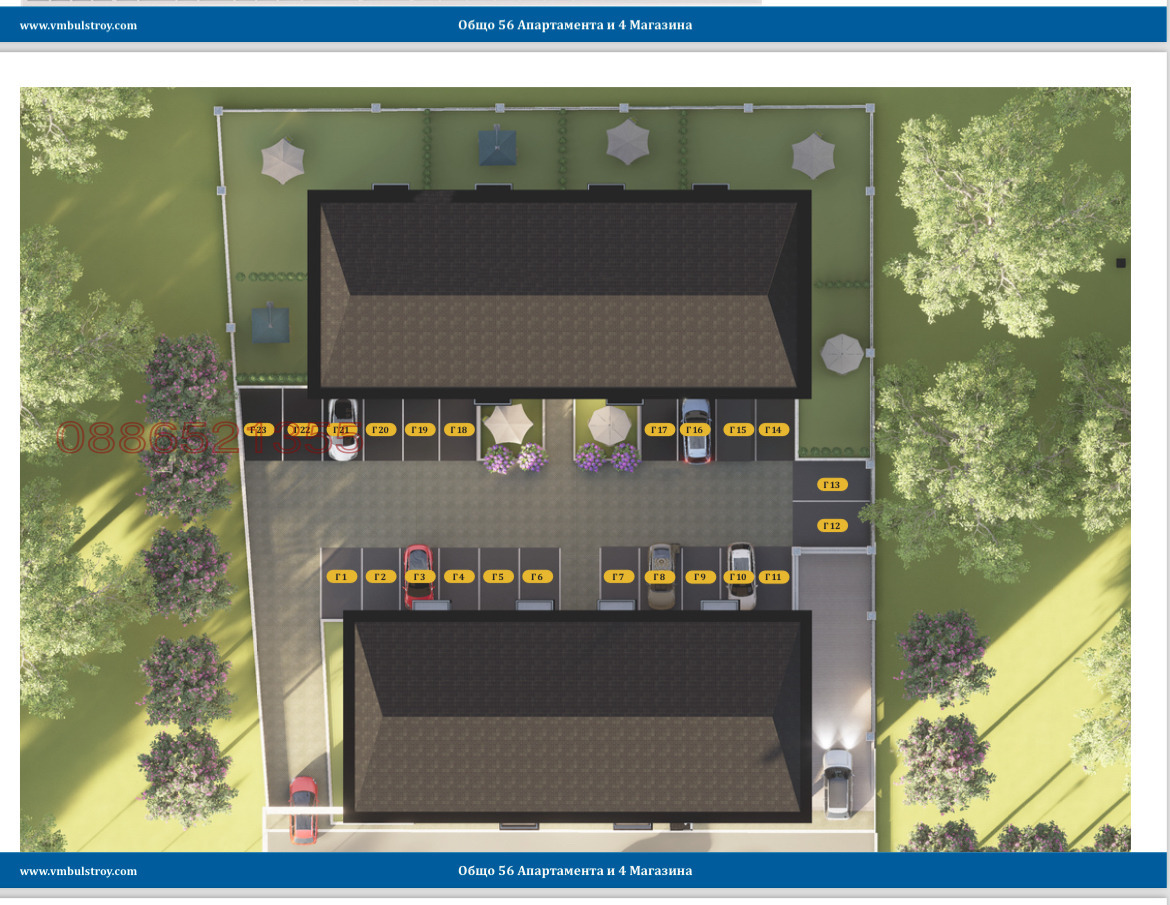Click the white car parked on spot Г21
This screenshot has height=905, width=1170.
coord(343,429)
